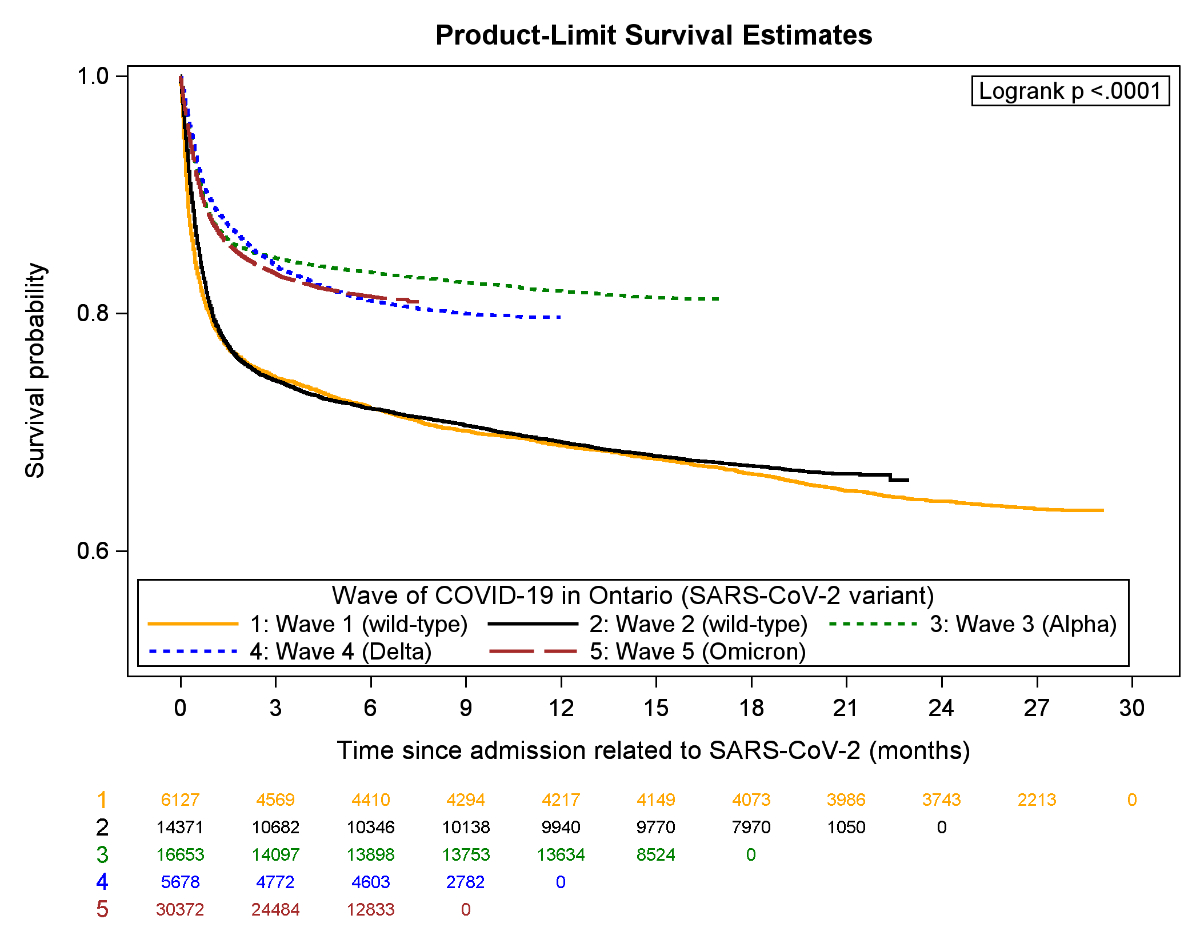
Task: Click the "Survival probability" y-axis label
Action: [x=36, y=370]
